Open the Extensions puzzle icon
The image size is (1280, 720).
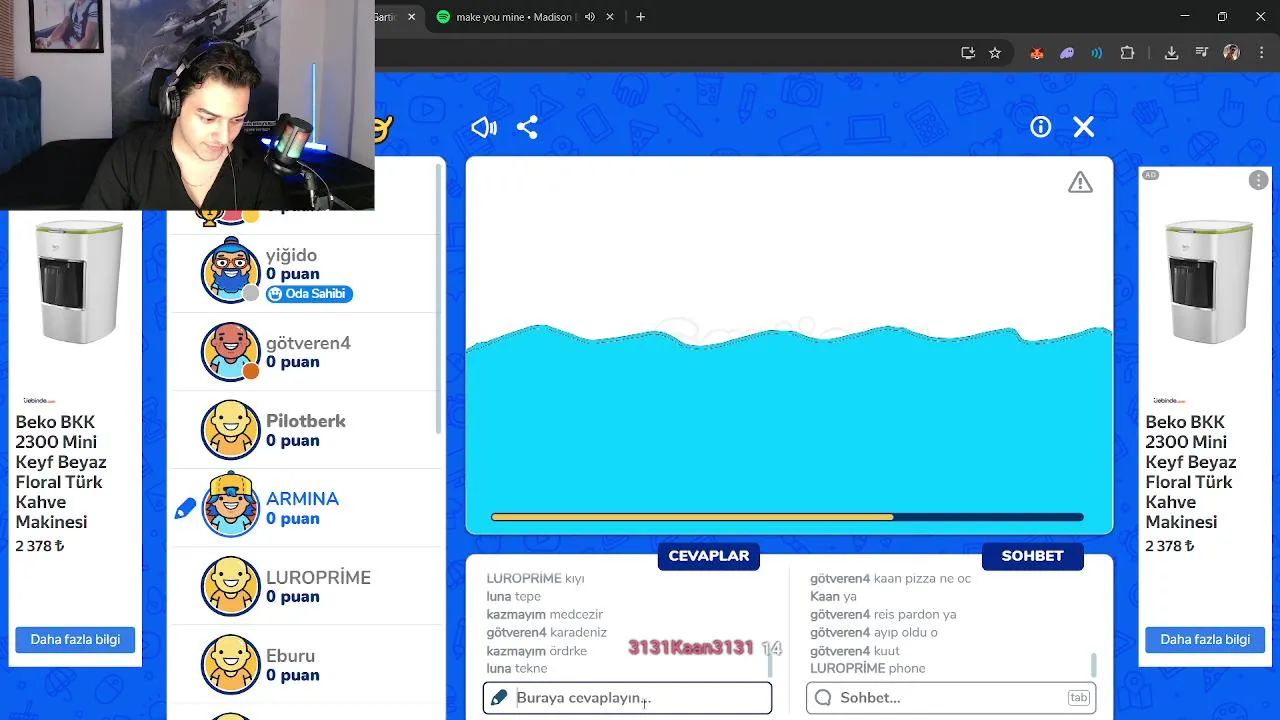coord(1127,53)
